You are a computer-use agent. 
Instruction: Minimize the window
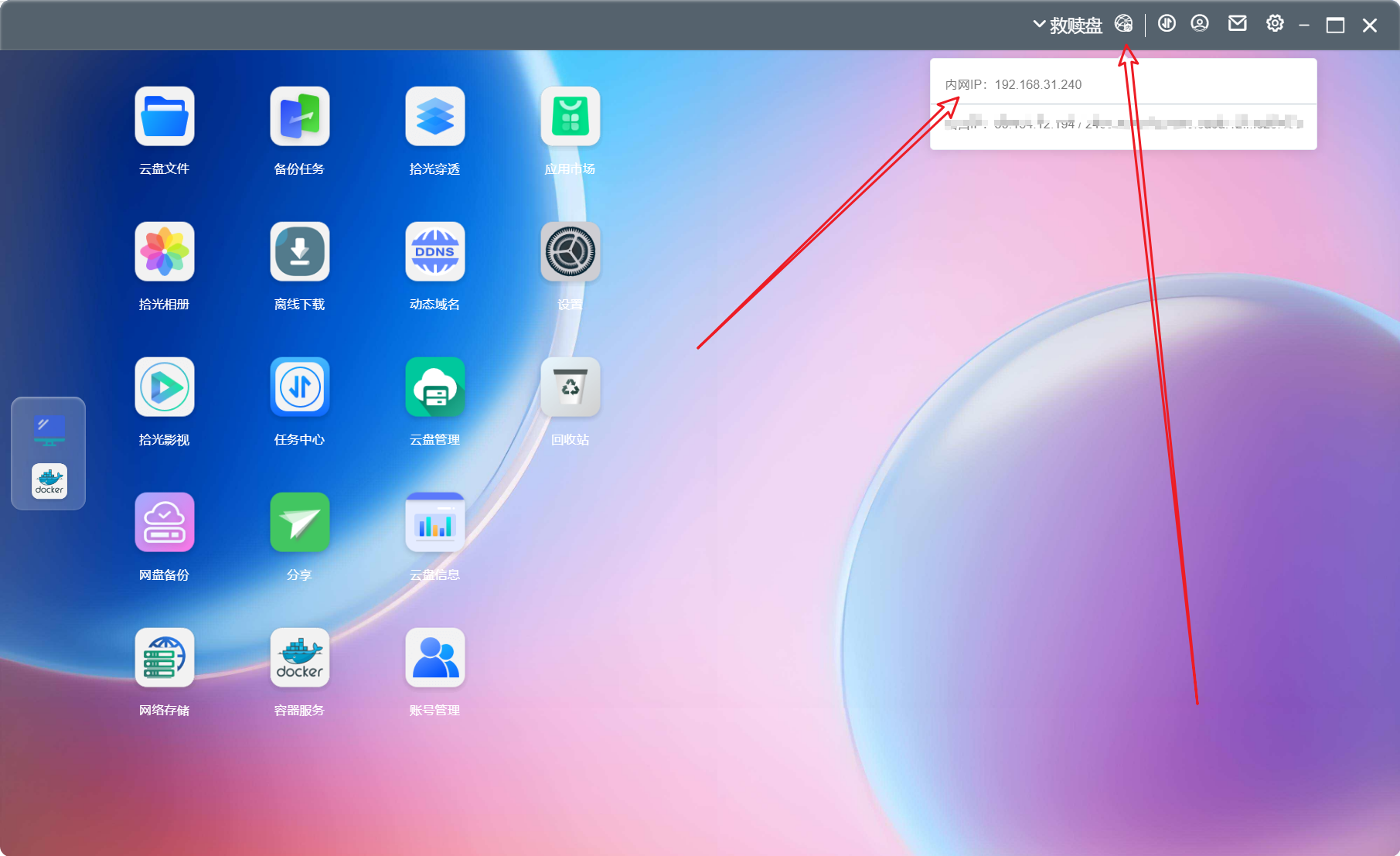(1304, 25)
